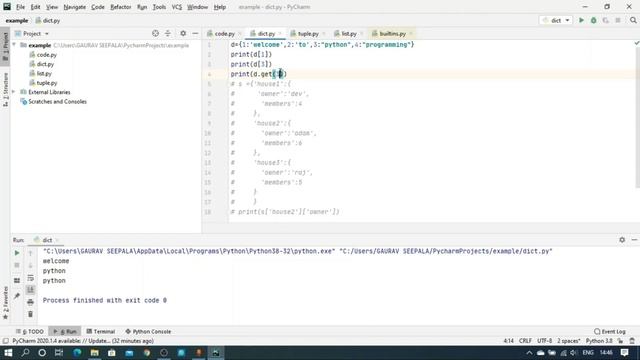The image size is (640, 360).
Task: Print output icon in Run panel
Action: [31, 302]
